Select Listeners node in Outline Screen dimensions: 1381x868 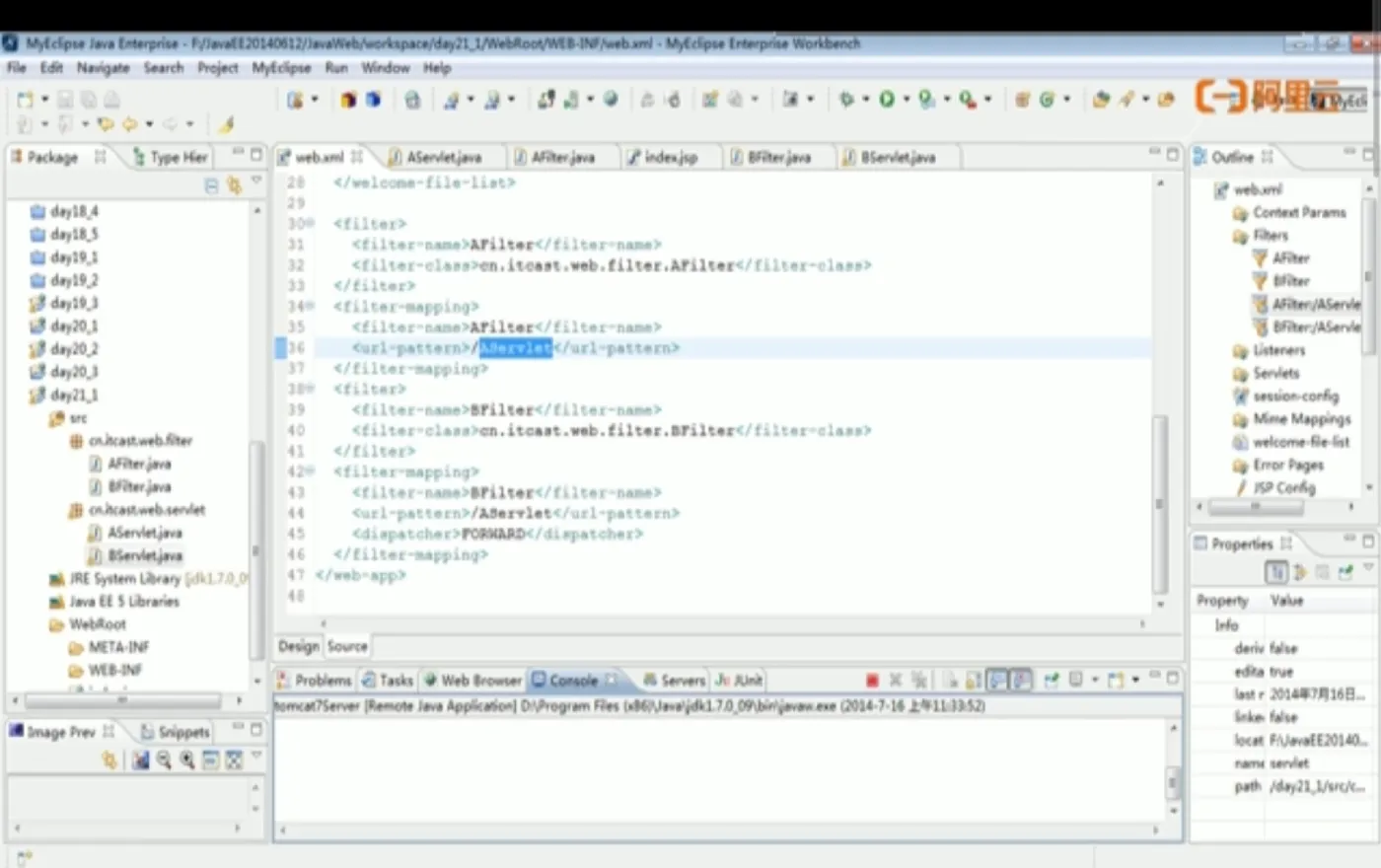click(1270, 350)
